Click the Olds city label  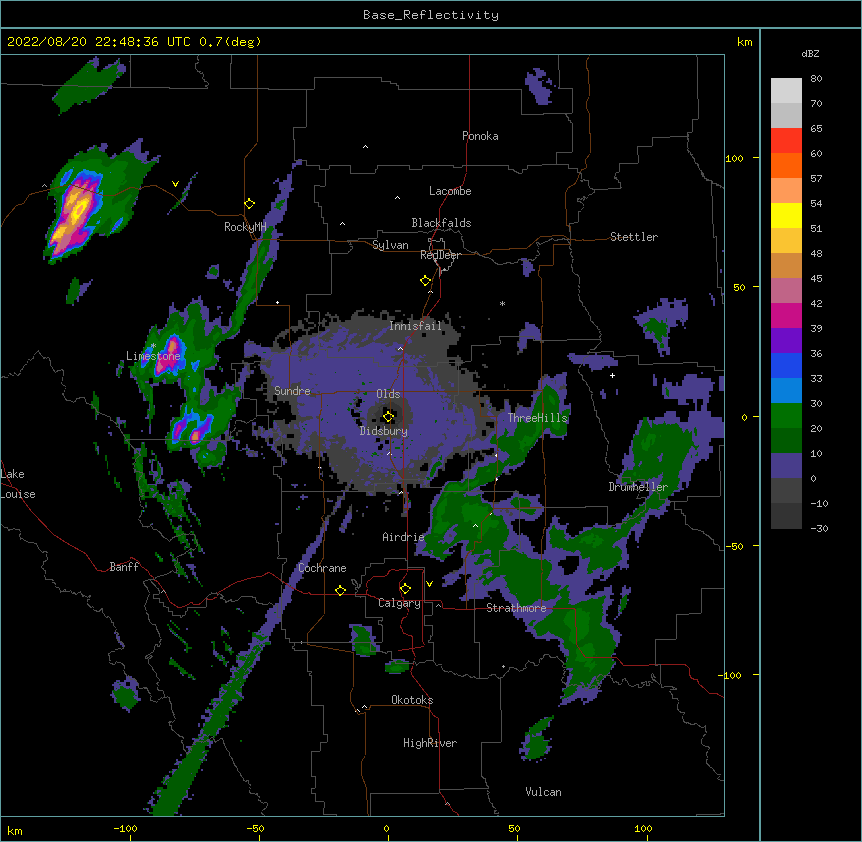coord(388,394)
